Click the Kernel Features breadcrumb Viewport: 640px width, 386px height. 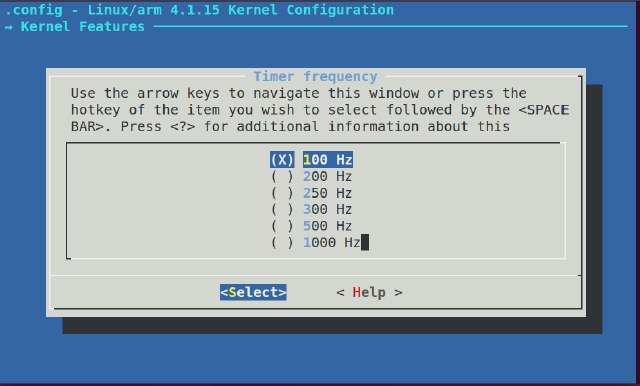pyautogui.click(x=83, y=27)
